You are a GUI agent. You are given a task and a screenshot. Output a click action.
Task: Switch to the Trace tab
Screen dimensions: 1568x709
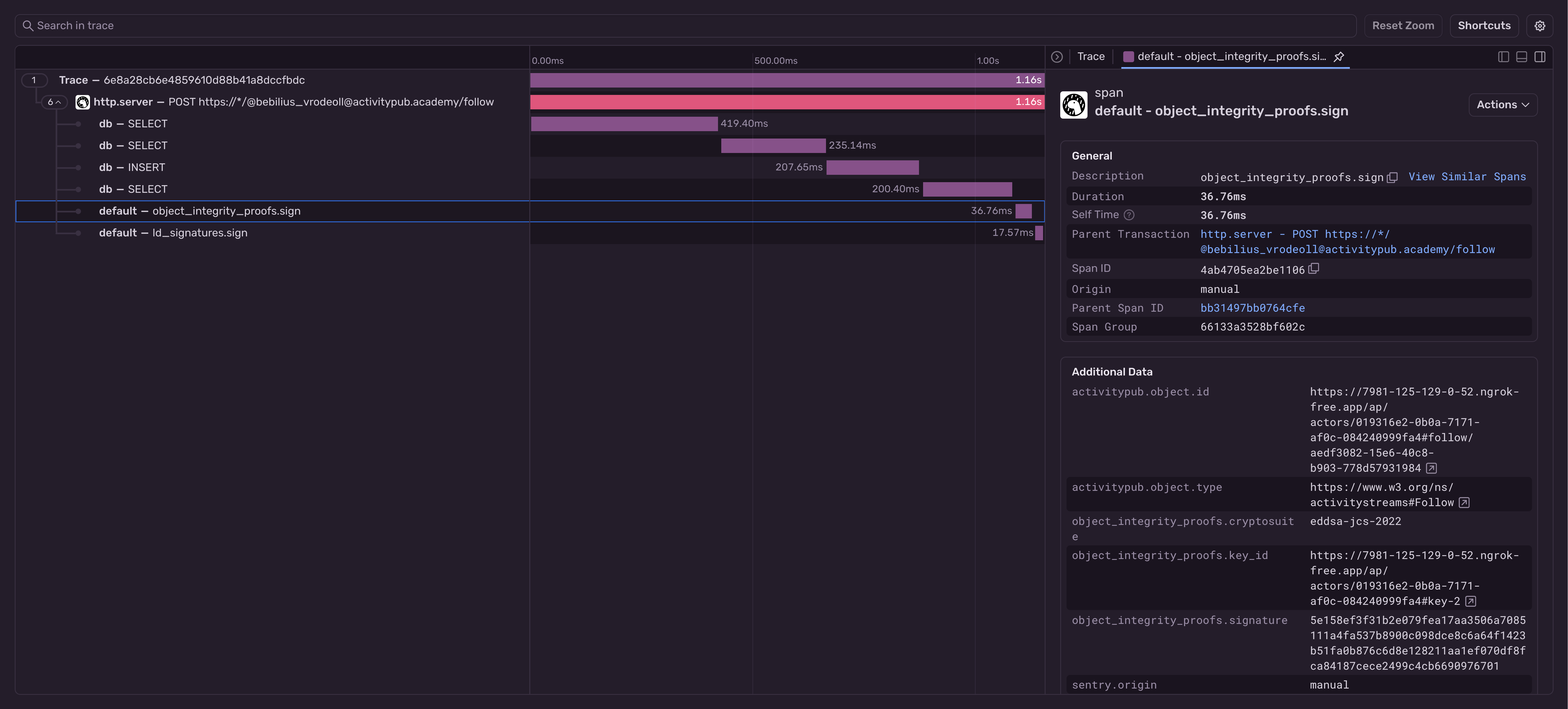tap(1090, 57)
